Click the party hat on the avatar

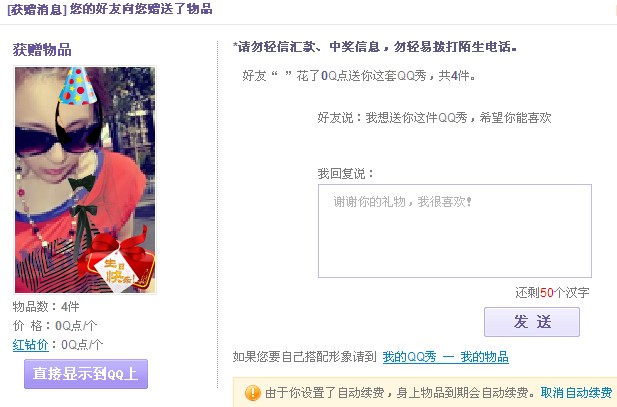77,86
